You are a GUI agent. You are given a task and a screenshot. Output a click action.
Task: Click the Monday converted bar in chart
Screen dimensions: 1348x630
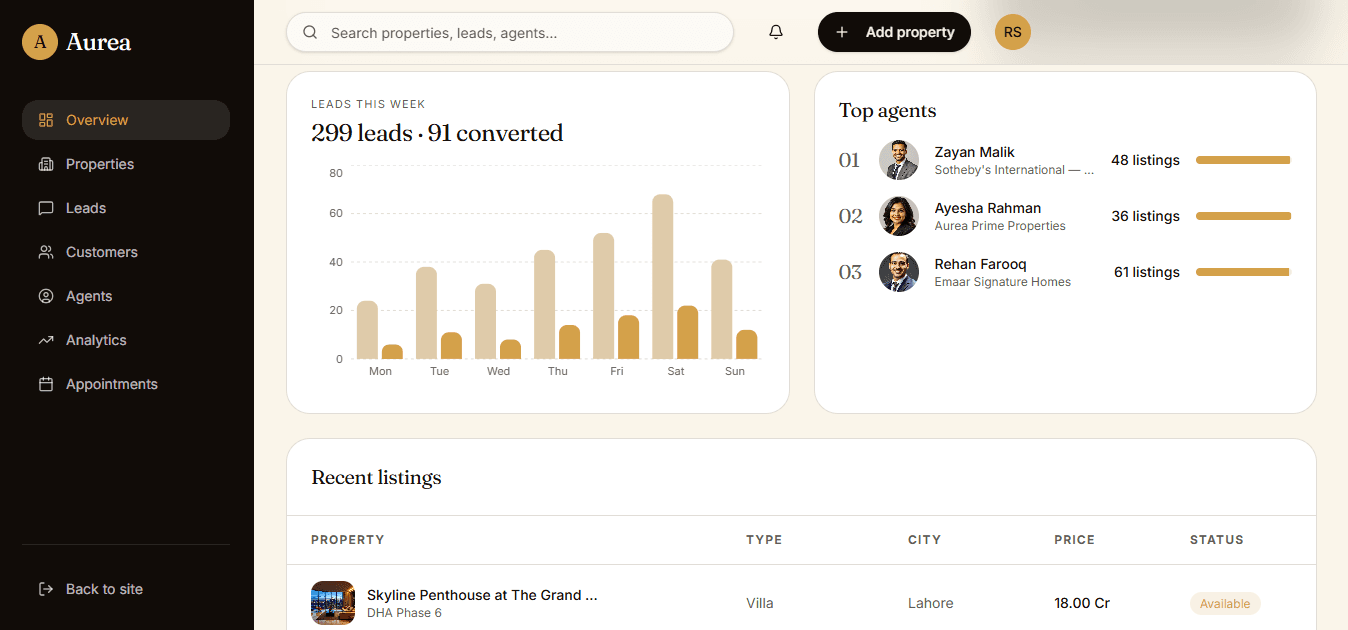click(392, 352)
